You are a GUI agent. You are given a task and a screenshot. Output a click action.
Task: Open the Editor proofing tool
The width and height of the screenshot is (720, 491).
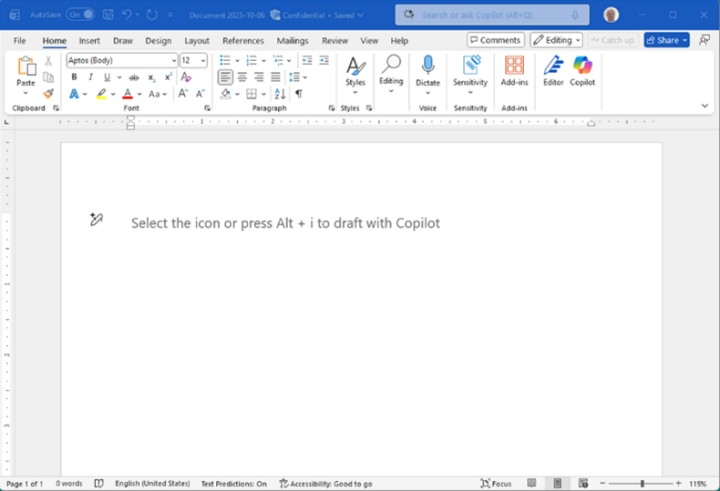click(553, 68)
